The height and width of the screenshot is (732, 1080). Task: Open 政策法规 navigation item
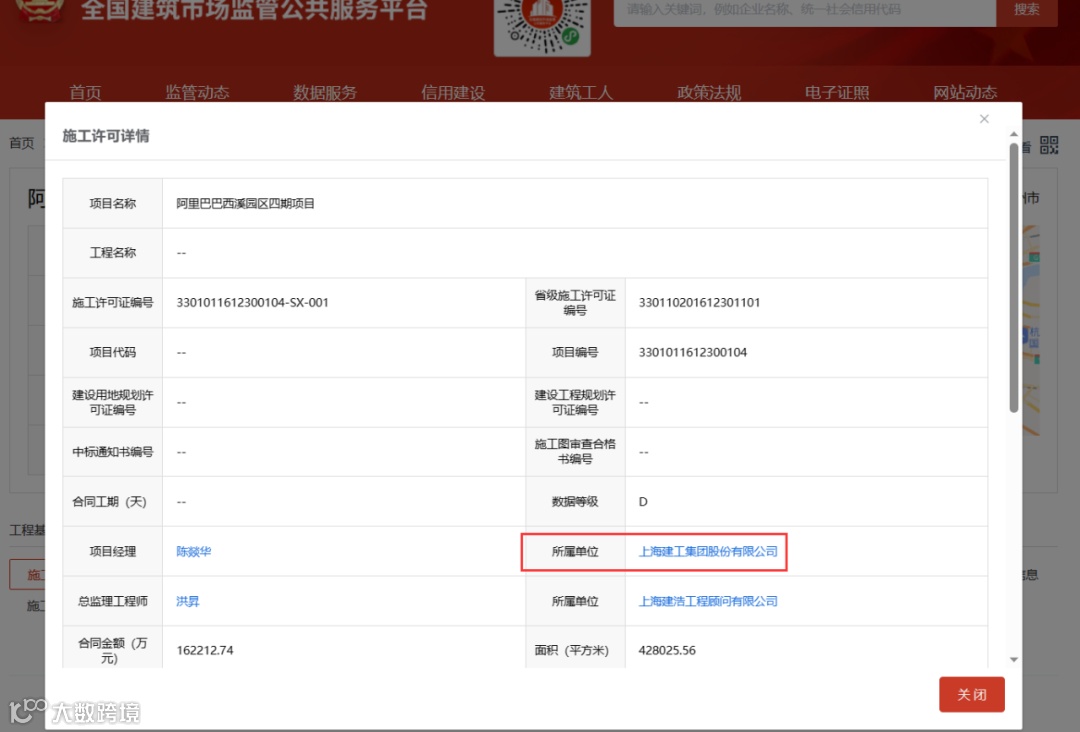(709, 92)
